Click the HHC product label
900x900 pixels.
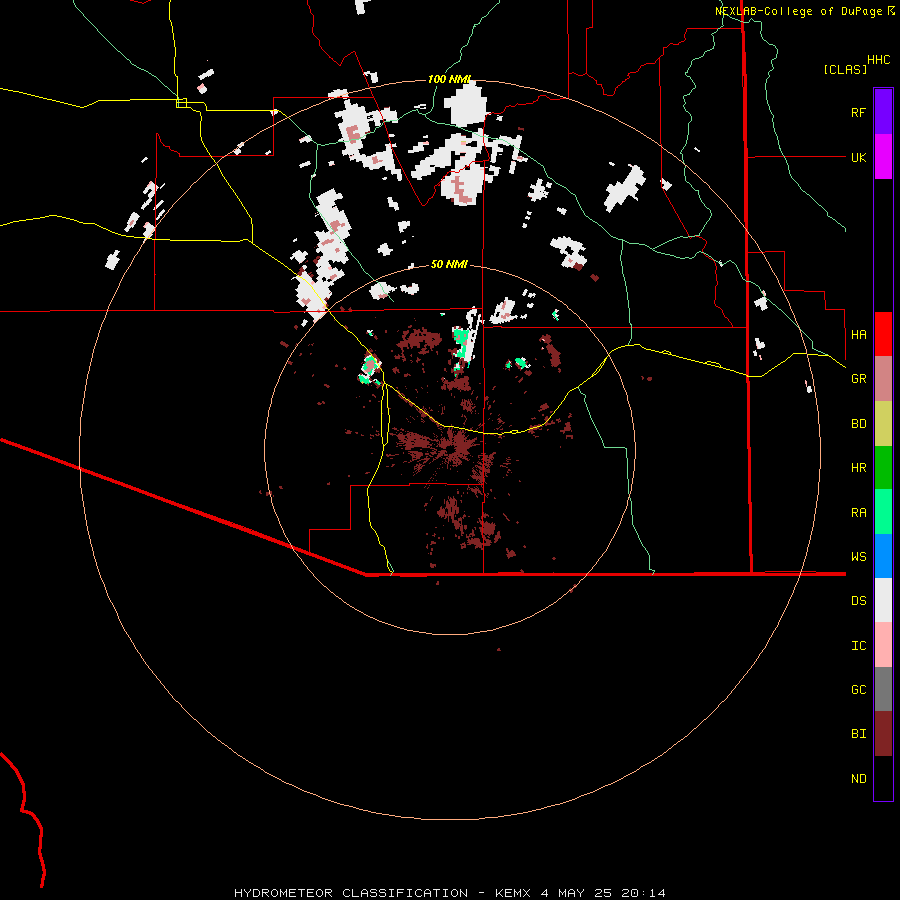(878, 60)
